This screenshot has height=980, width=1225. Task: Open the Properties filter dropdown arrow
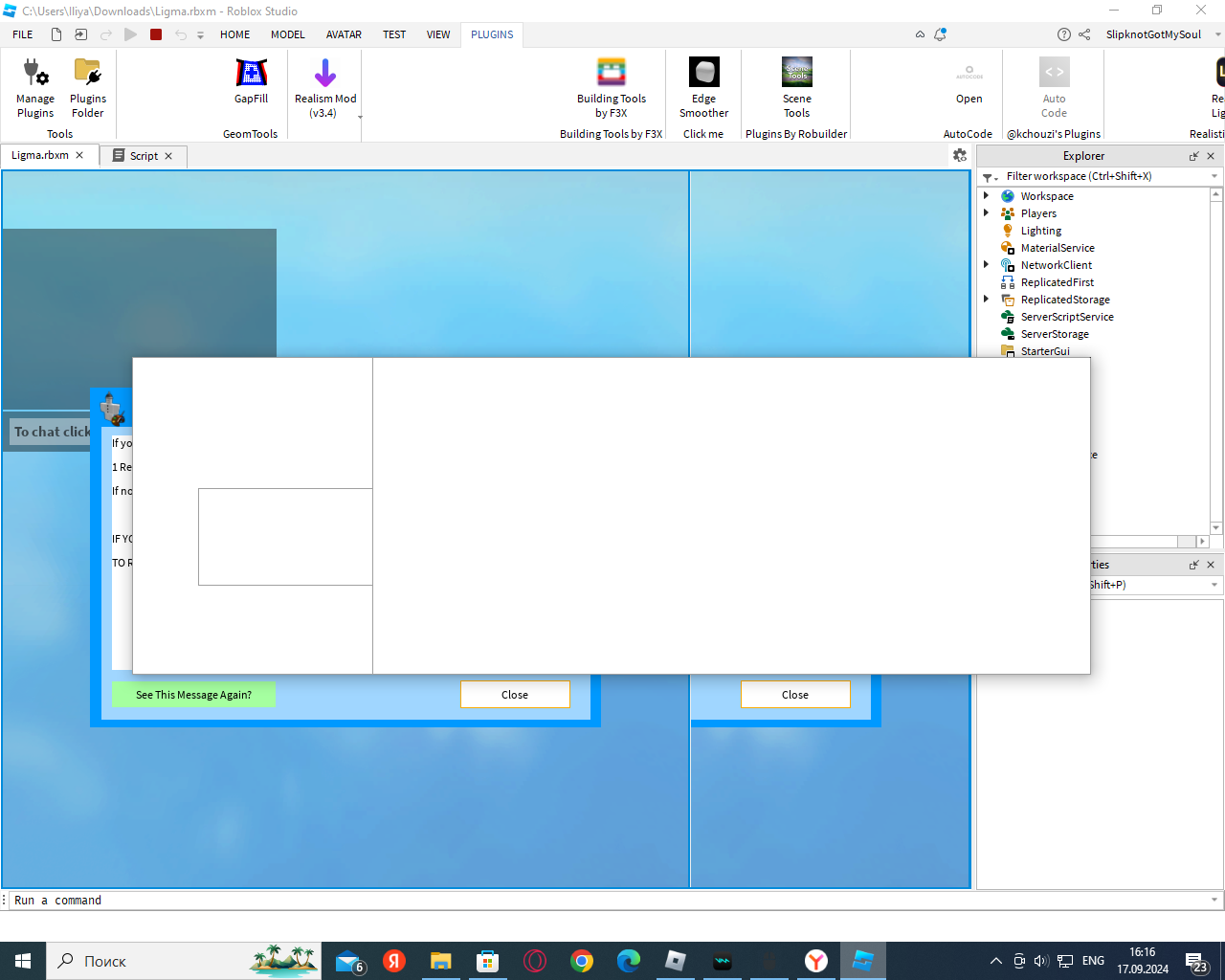click(1214, 585)
